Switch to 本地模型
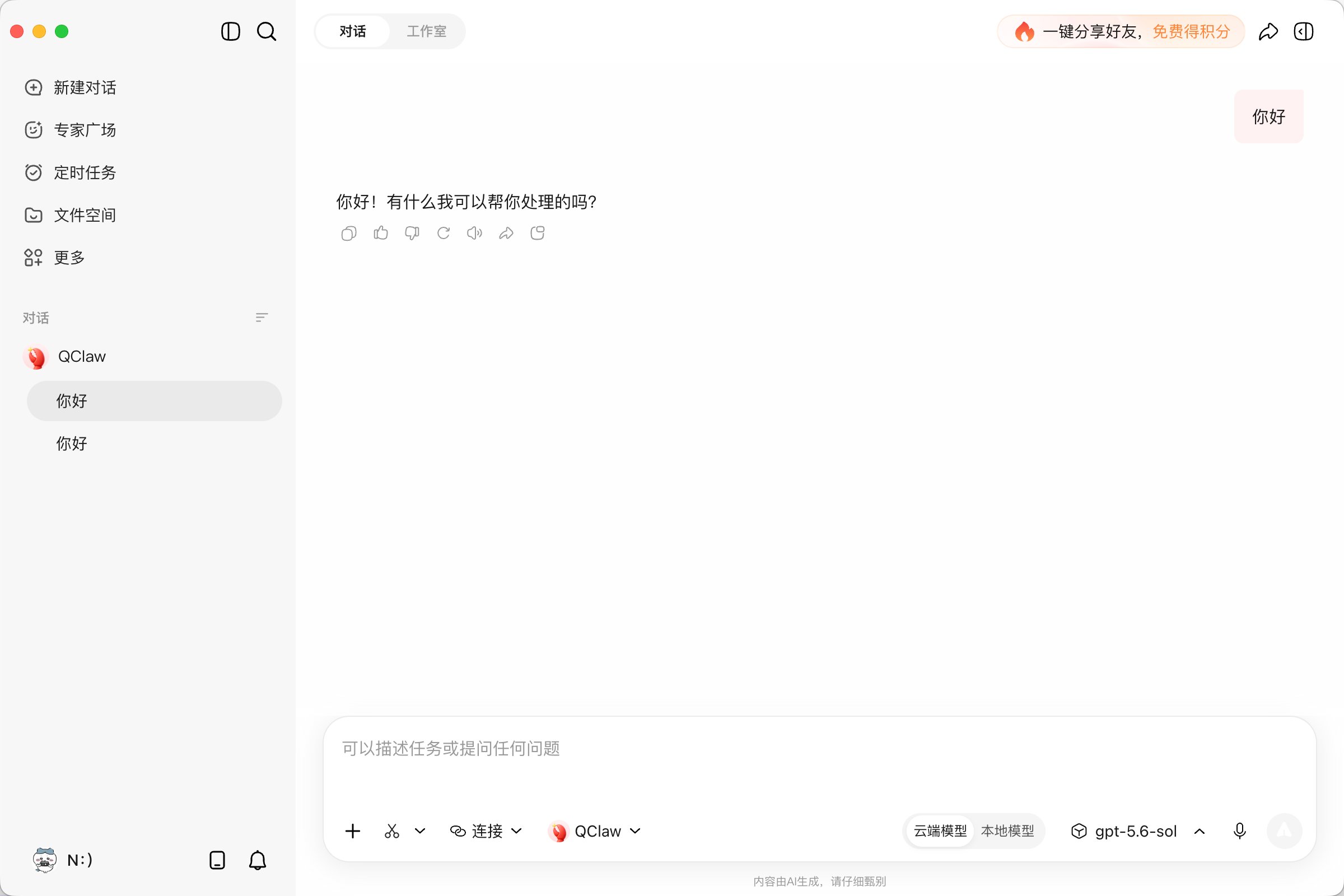This screenshot has width=1344, height=896. 1007,831
